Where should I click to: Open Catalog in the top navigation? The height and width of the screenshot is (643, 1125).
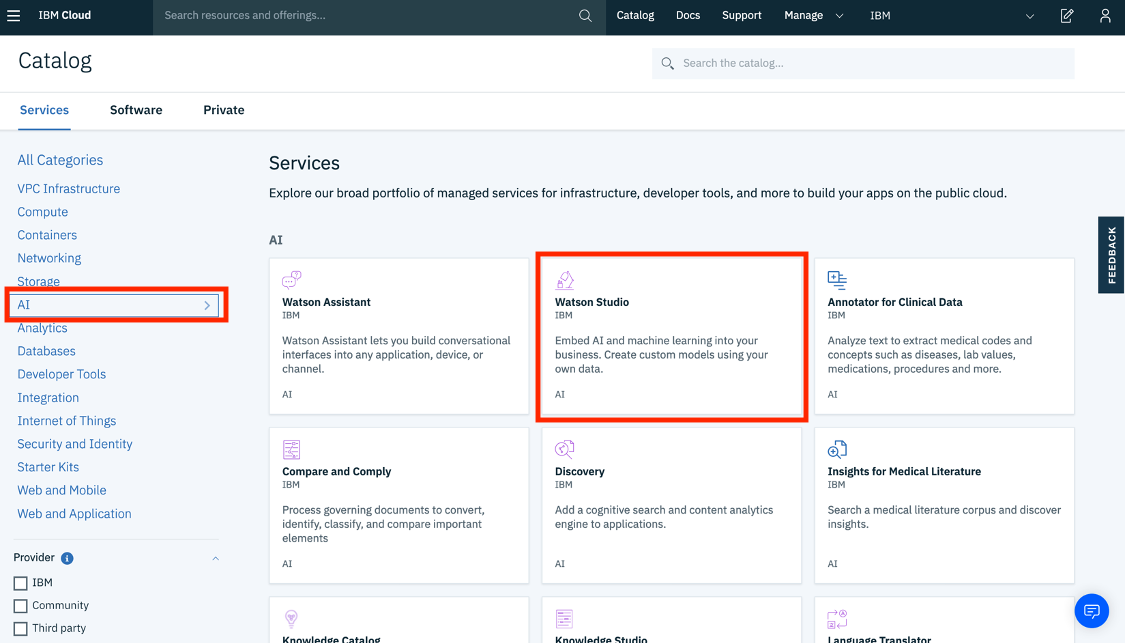635,15
